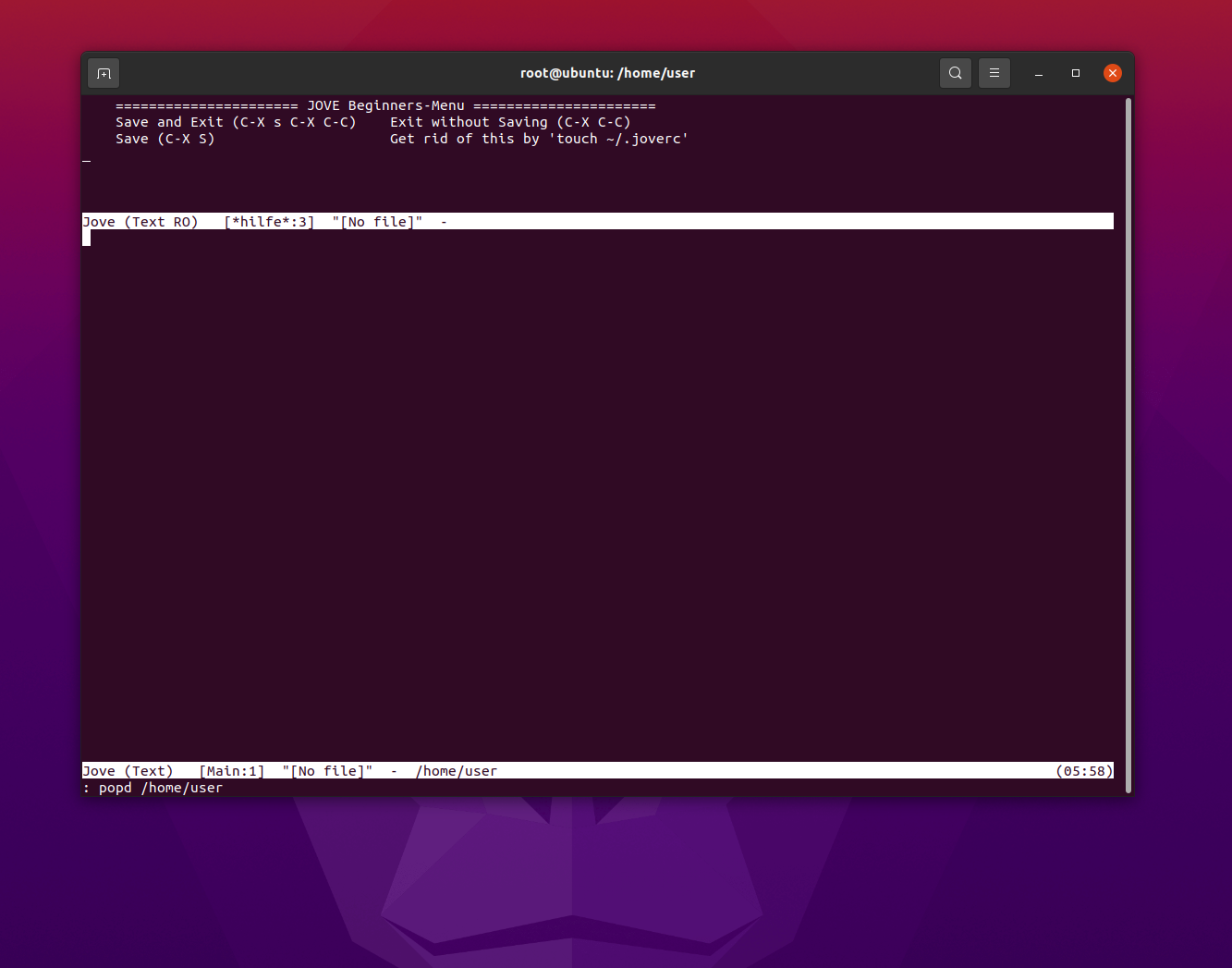Click the JOVE Beginners-Menu header

pos(385,105)
